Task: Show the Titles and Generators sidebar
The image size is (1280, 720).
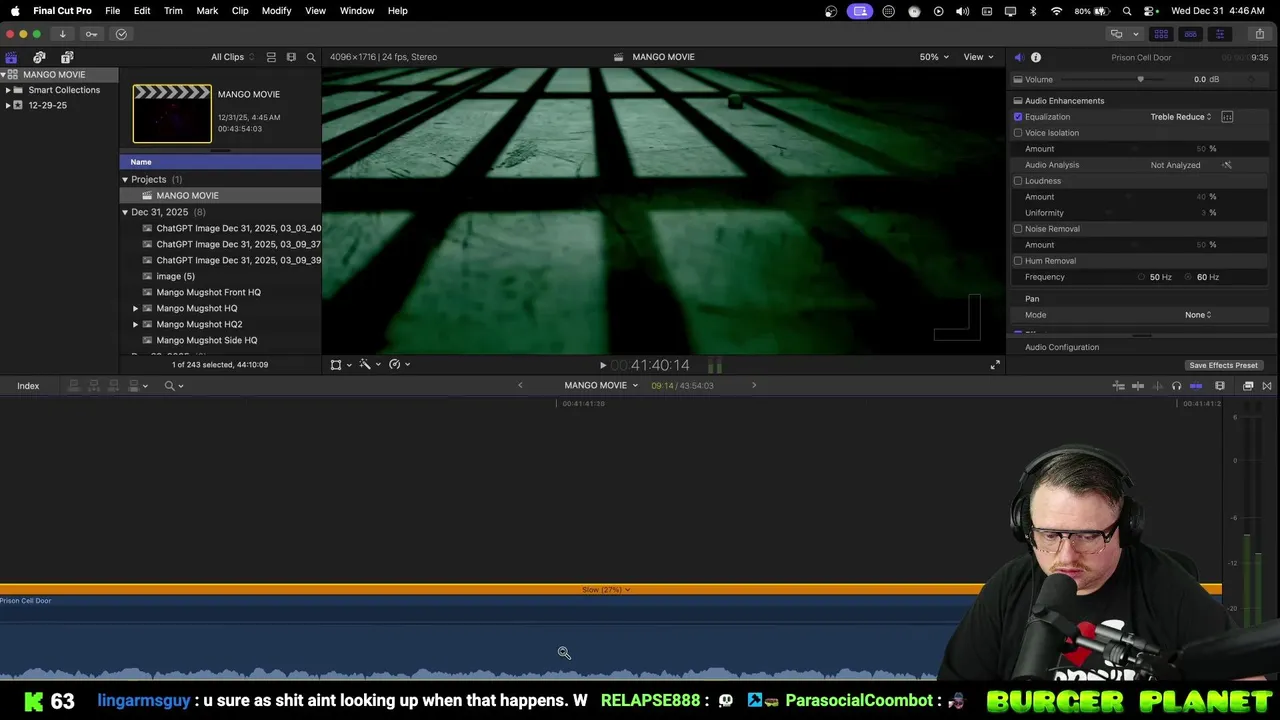Action: coord(67,57)
